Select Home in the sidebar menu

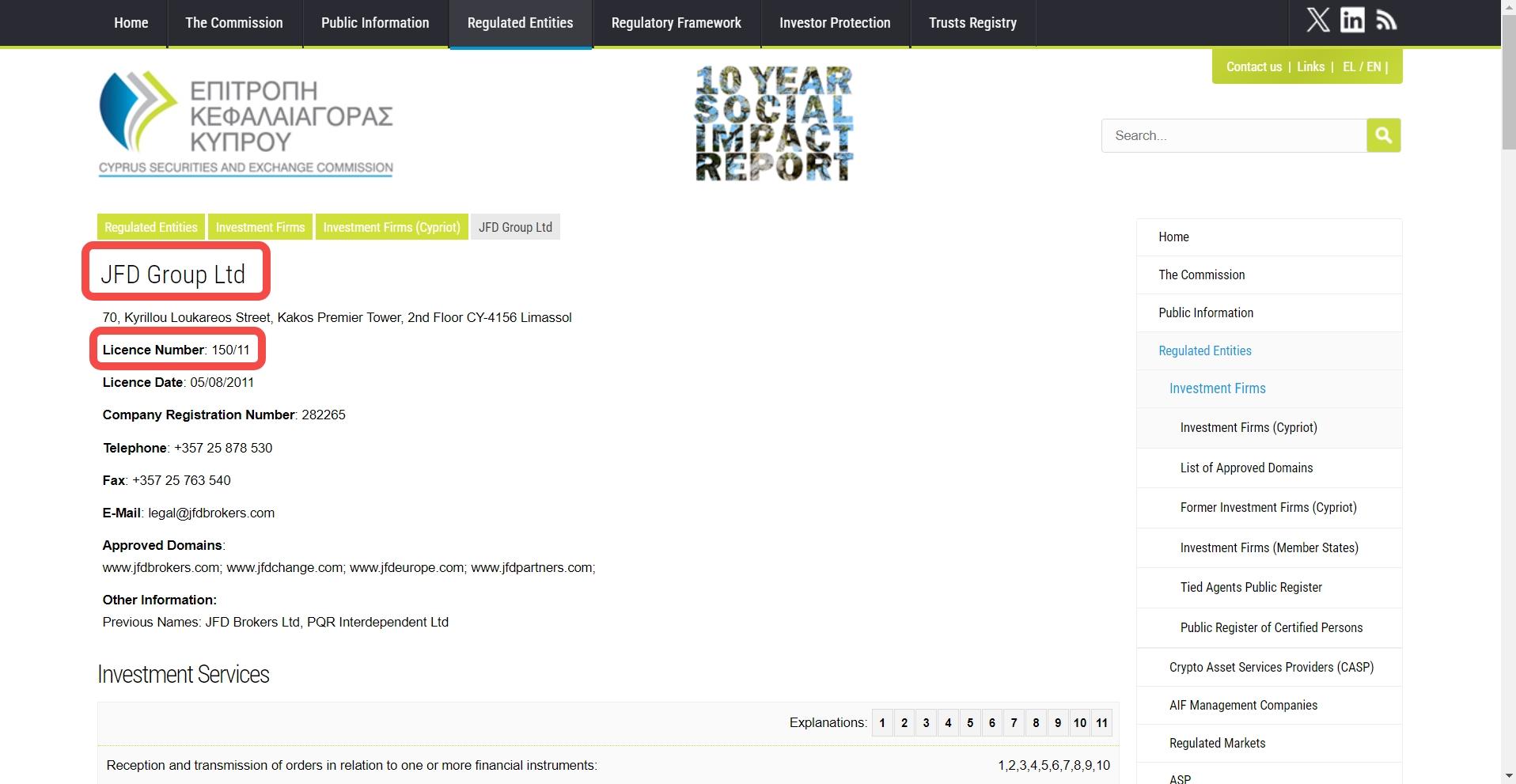click(x=1269, y=237)
